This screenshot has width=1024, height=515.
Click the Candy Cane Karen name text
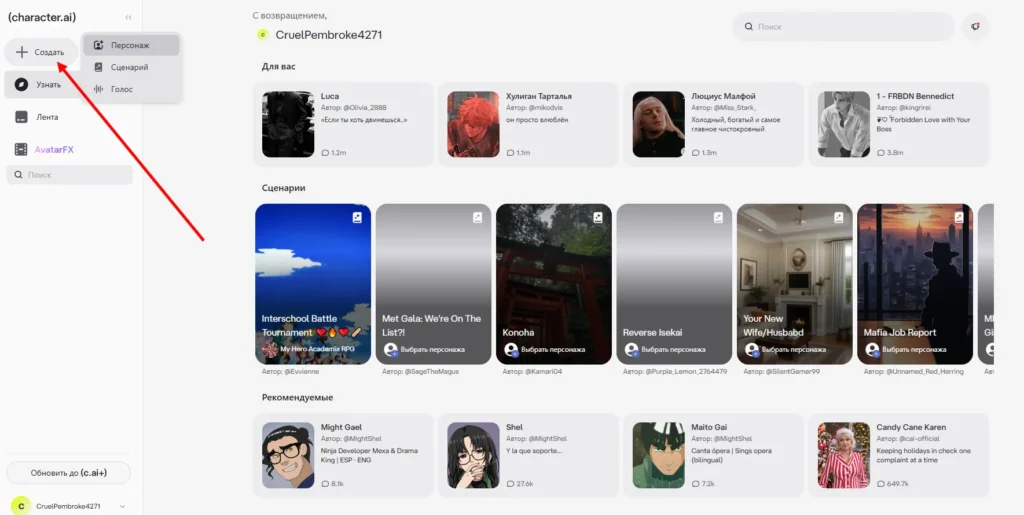point(911,427)
